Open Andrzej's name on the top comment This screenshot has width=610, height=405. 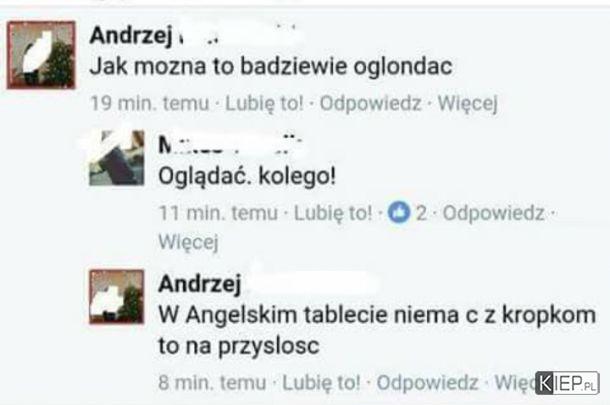[130, 36]
